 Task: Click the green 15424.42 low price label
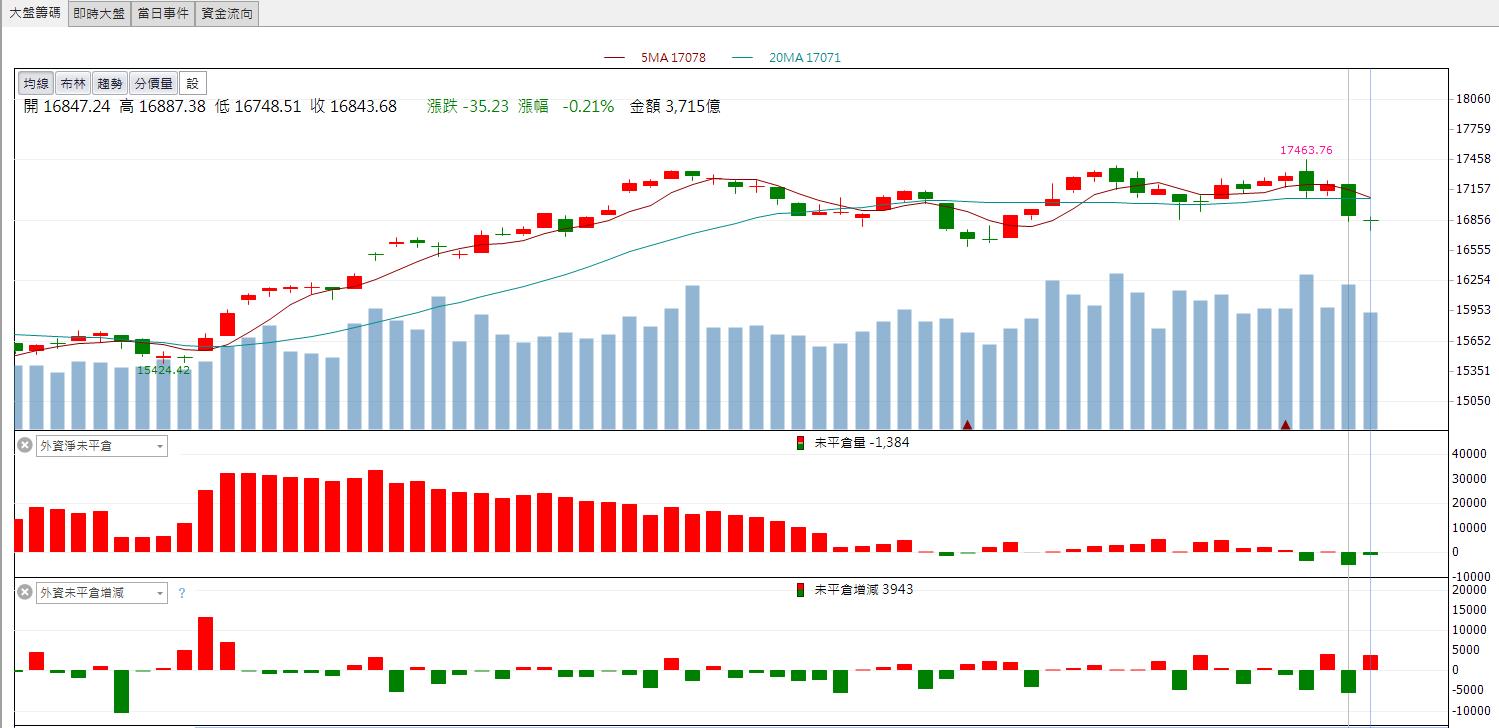pos(163,370)
